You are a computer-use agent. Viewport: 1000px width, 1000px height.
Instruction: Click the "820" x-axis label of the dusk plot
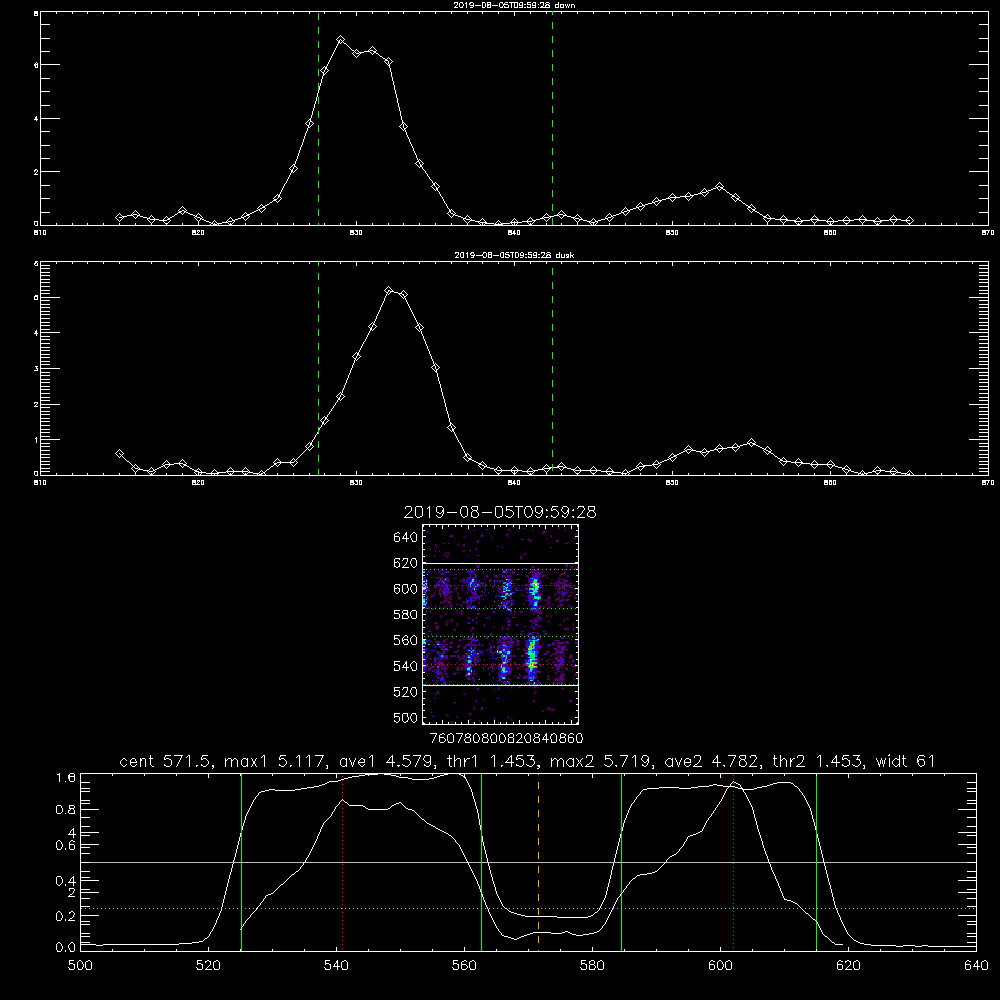198,483
